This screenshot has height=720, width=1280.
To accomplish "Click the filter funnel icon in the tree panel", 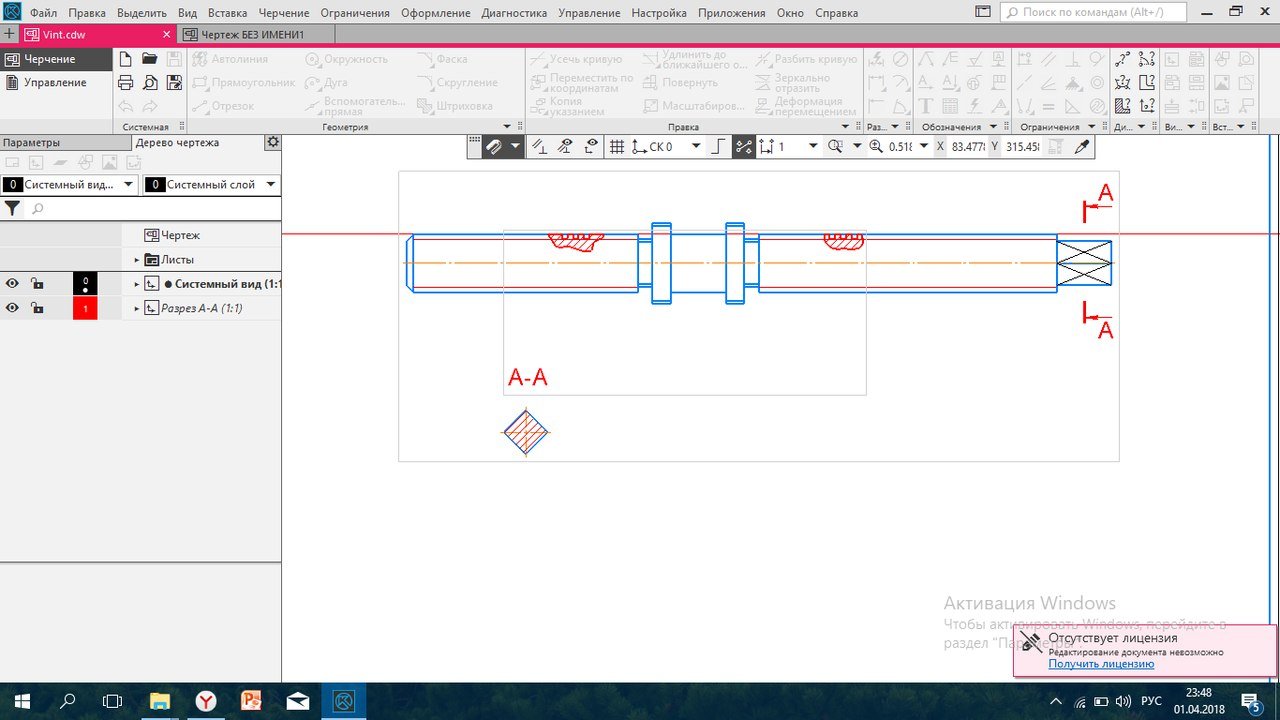I will pos(12,209).
